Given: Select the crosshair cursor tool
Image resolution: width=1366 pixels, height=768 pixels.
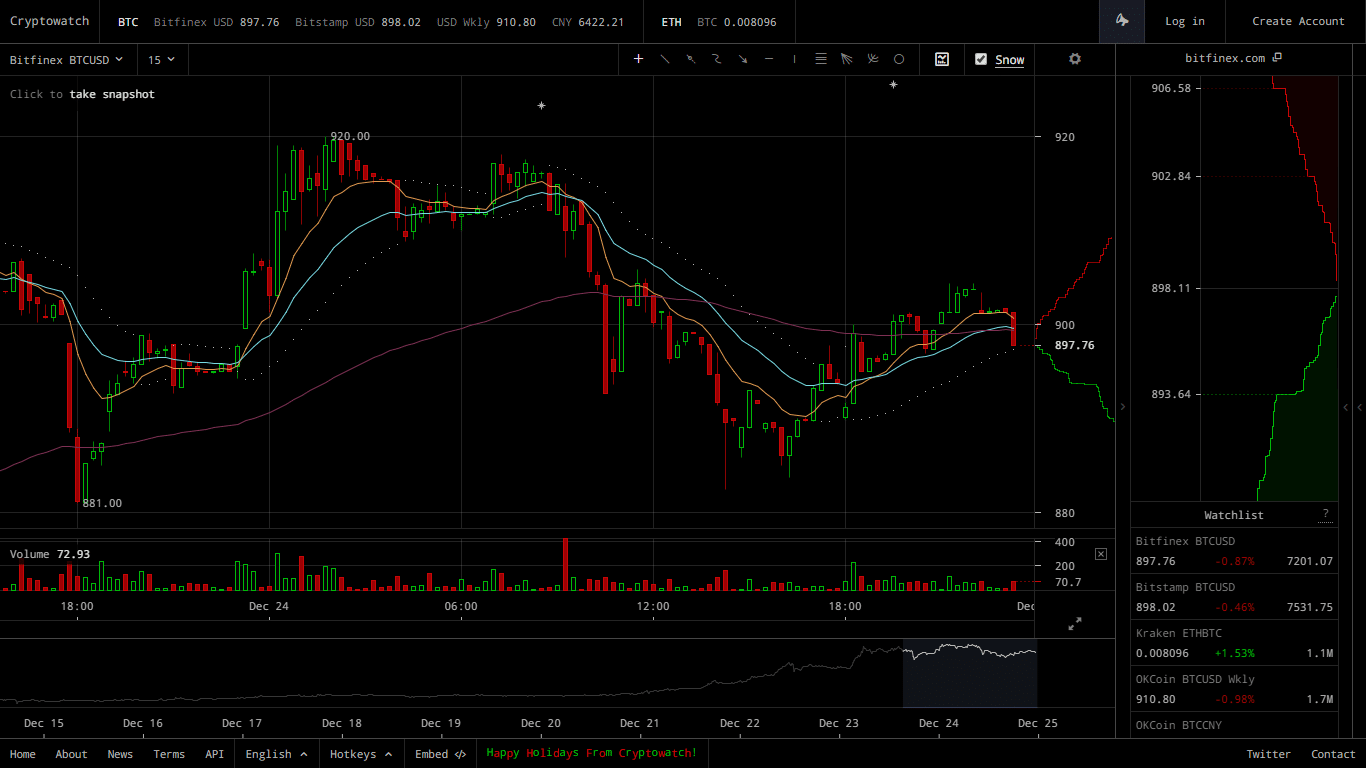Looking at the screenshot, I should tap(639, 59).
